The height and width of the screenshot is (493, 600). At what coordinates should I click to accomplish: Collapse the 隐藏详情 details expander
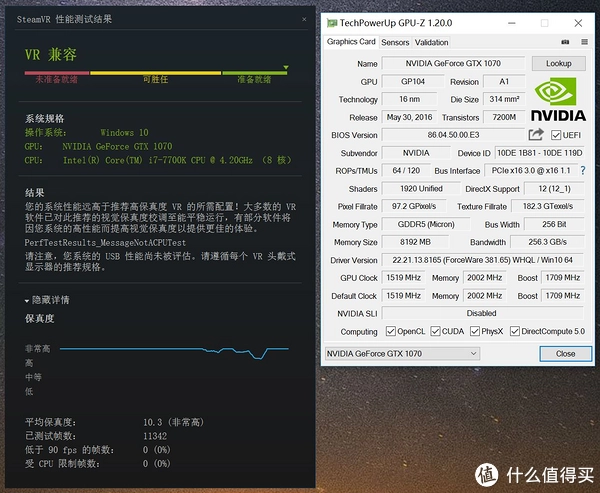pos(47,300)
